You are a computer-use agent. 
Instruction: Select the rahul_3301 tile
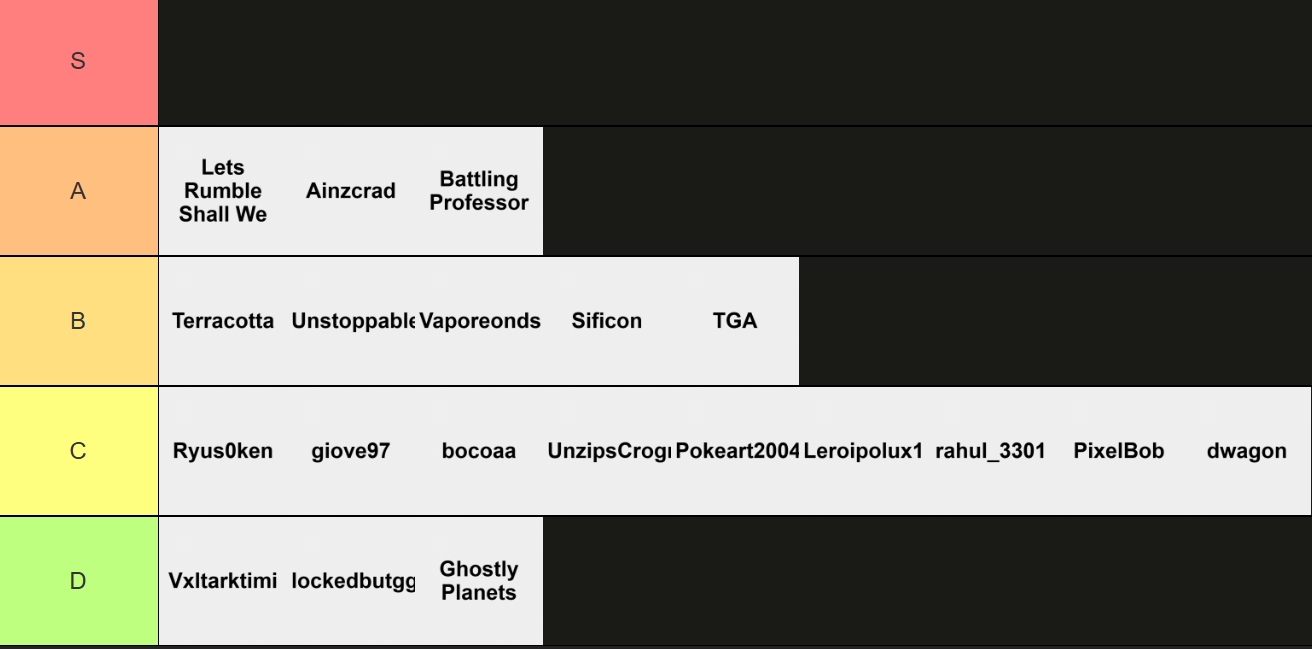click(991, 451)
